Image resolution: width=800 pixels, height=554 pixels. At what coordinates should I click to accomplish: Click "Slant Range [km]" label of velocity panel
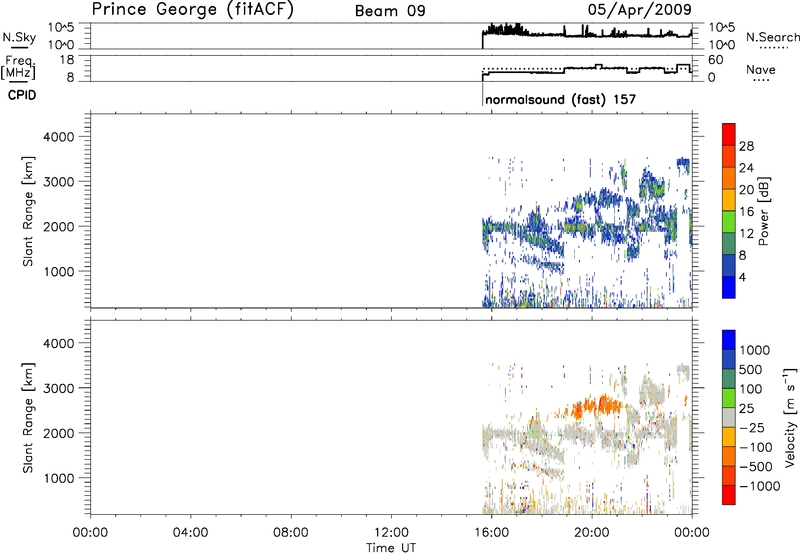[x=28, y=417]
